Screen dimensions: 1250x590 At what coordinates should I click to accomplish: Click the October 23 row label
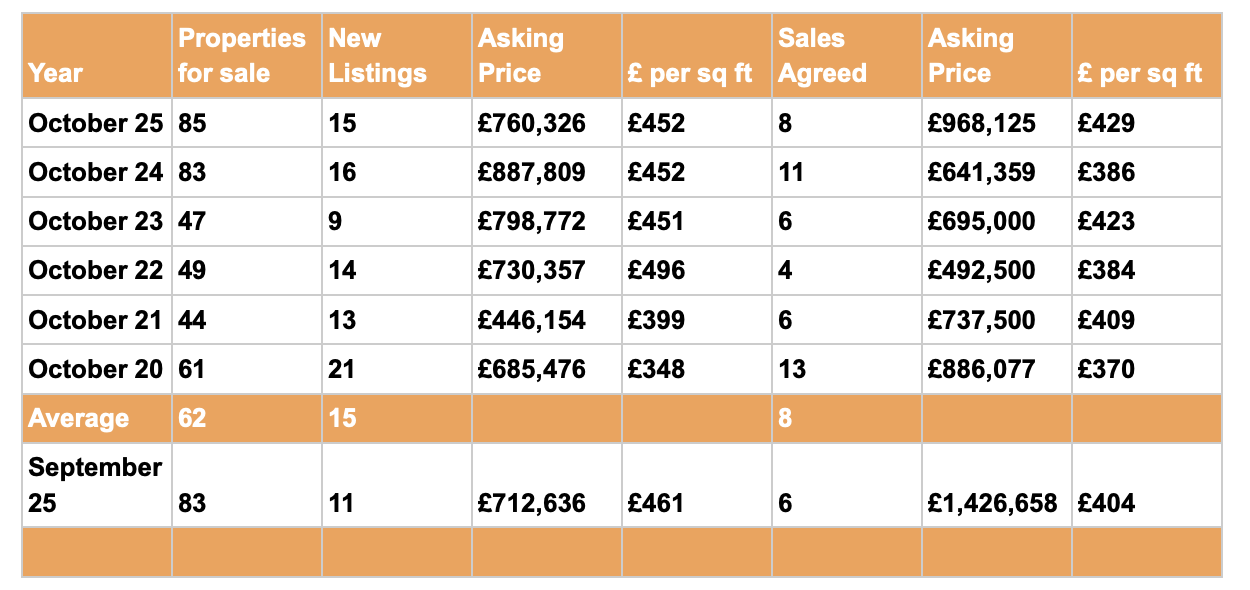pyautogui.click(x=96, y=221)
